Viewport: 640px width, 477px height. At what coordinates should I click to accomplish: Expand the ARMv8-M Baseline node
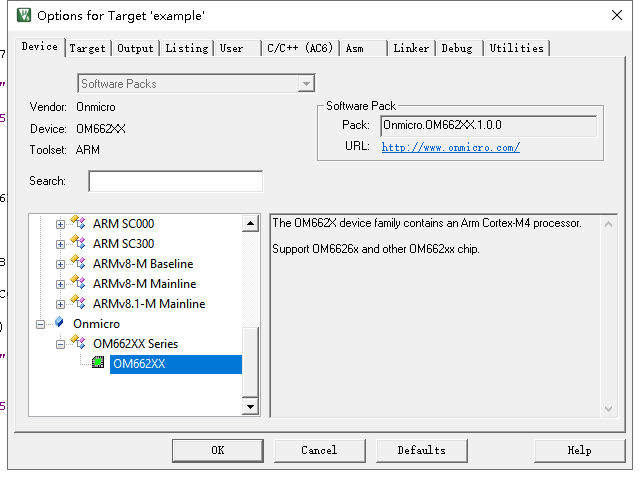(x=60, y=264)
